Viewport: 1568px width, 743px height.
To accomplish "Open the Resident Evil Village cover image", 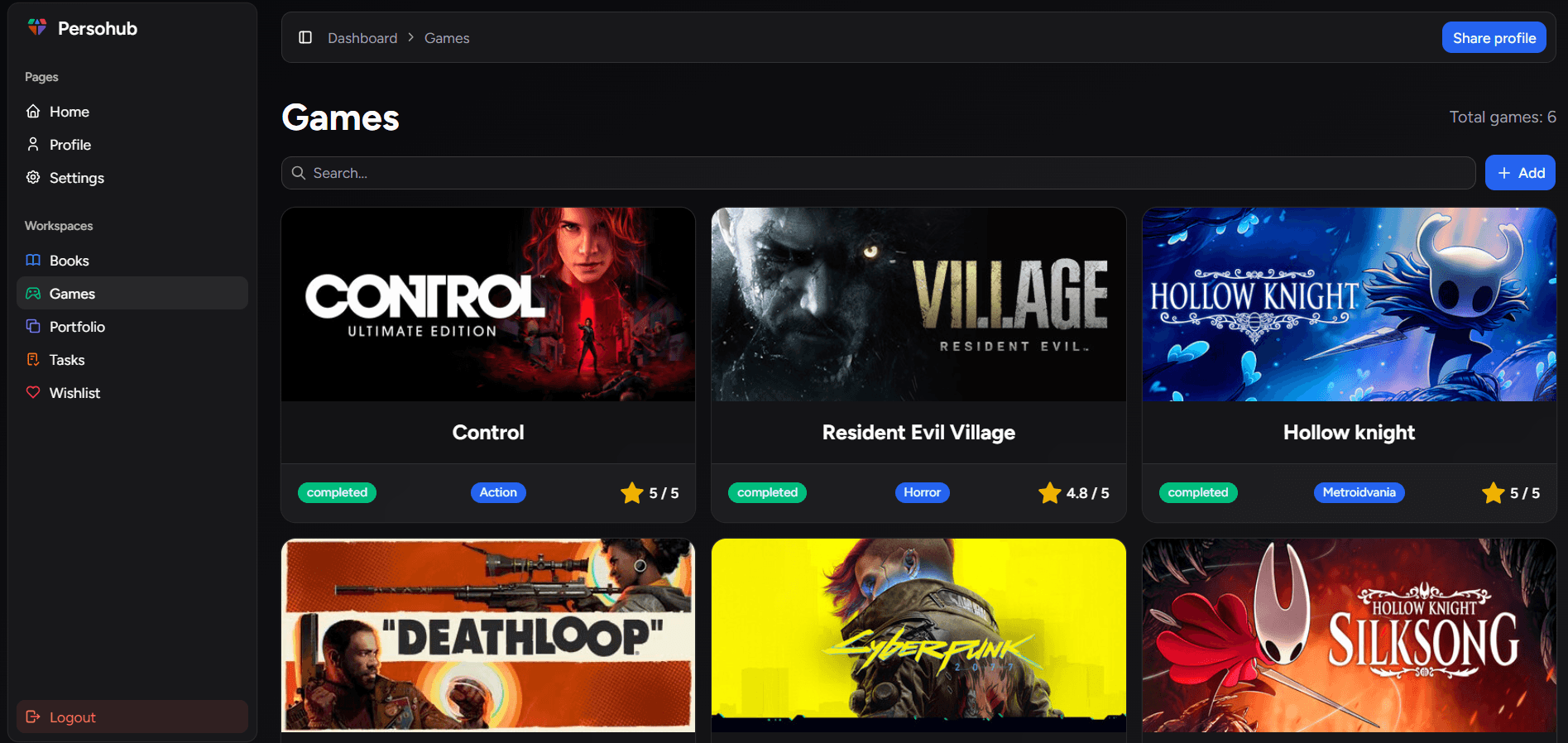I will point(918,304).
